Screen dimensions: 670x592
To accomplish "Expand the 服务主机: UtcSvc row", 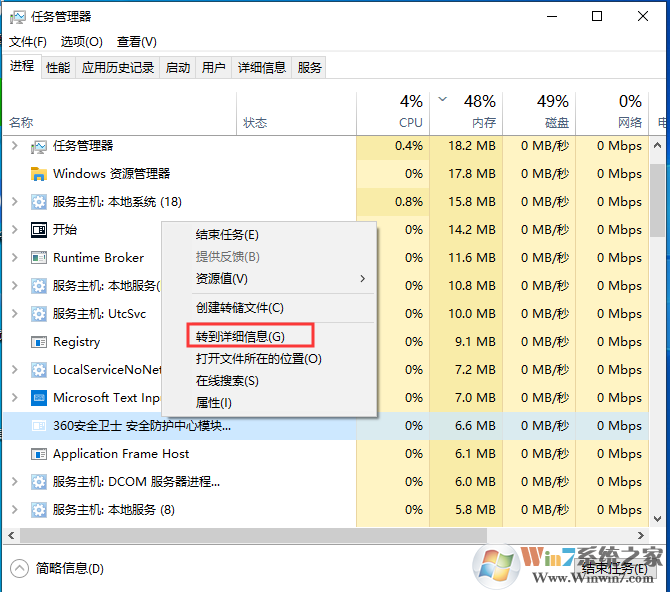I will pos(15,314).
